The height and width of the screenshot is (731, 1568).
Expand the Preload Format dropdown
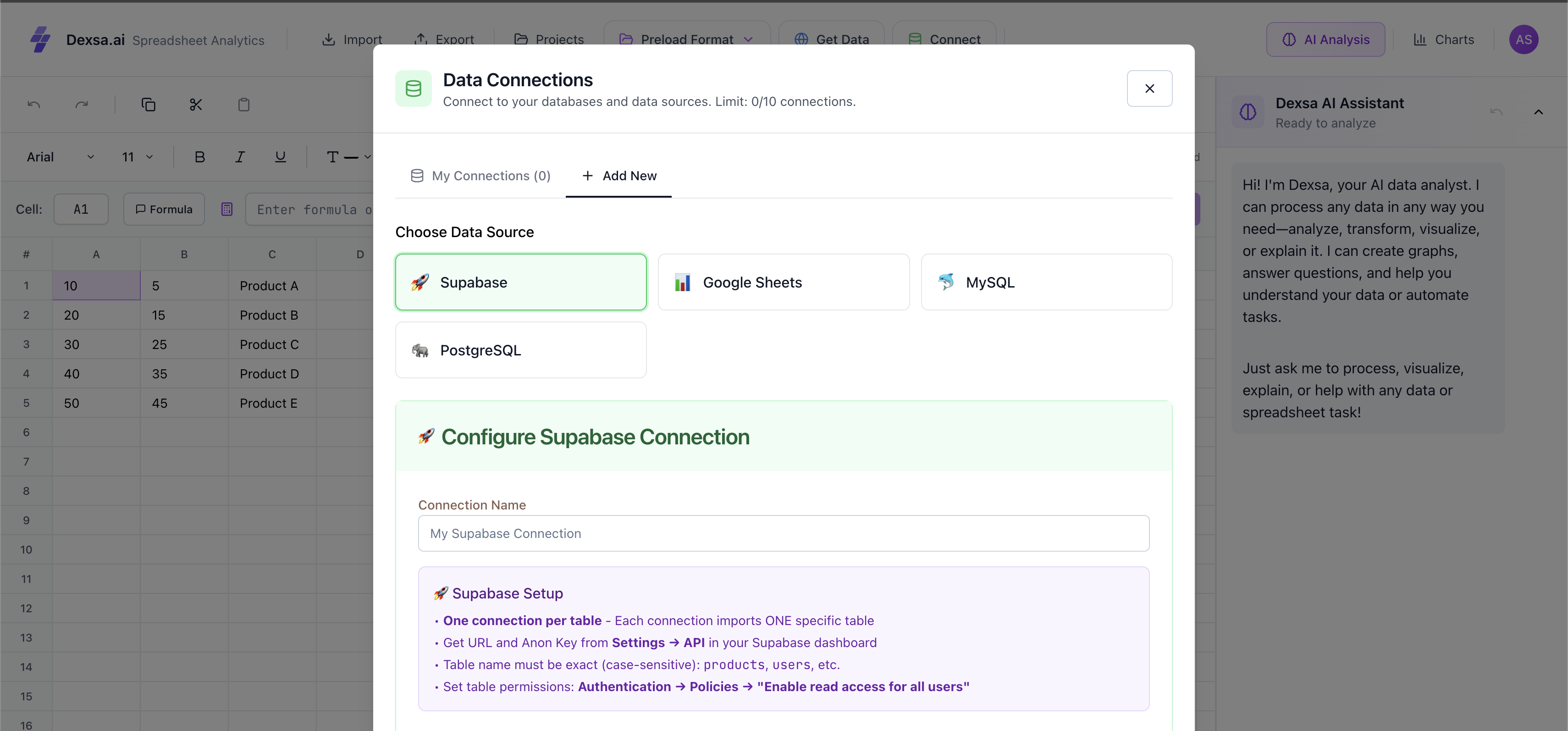pyautogui.click(x=687, y=39)
